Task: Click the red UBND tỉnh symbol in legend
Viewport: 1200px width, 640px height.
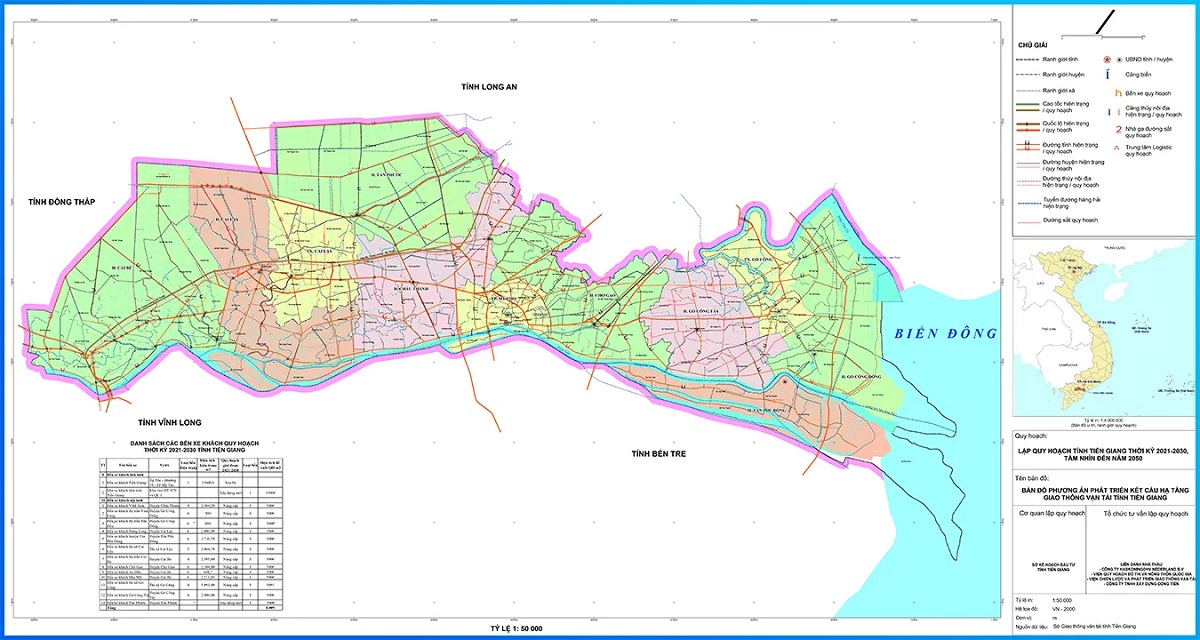Action: (x=1107, y=60)
